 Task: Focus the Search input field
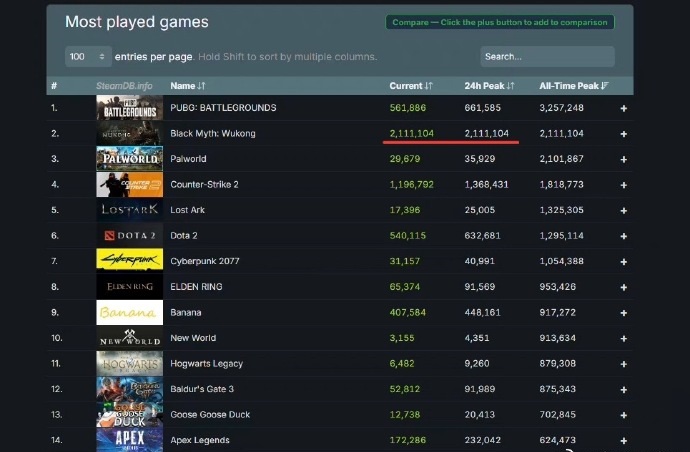point(547,57)
